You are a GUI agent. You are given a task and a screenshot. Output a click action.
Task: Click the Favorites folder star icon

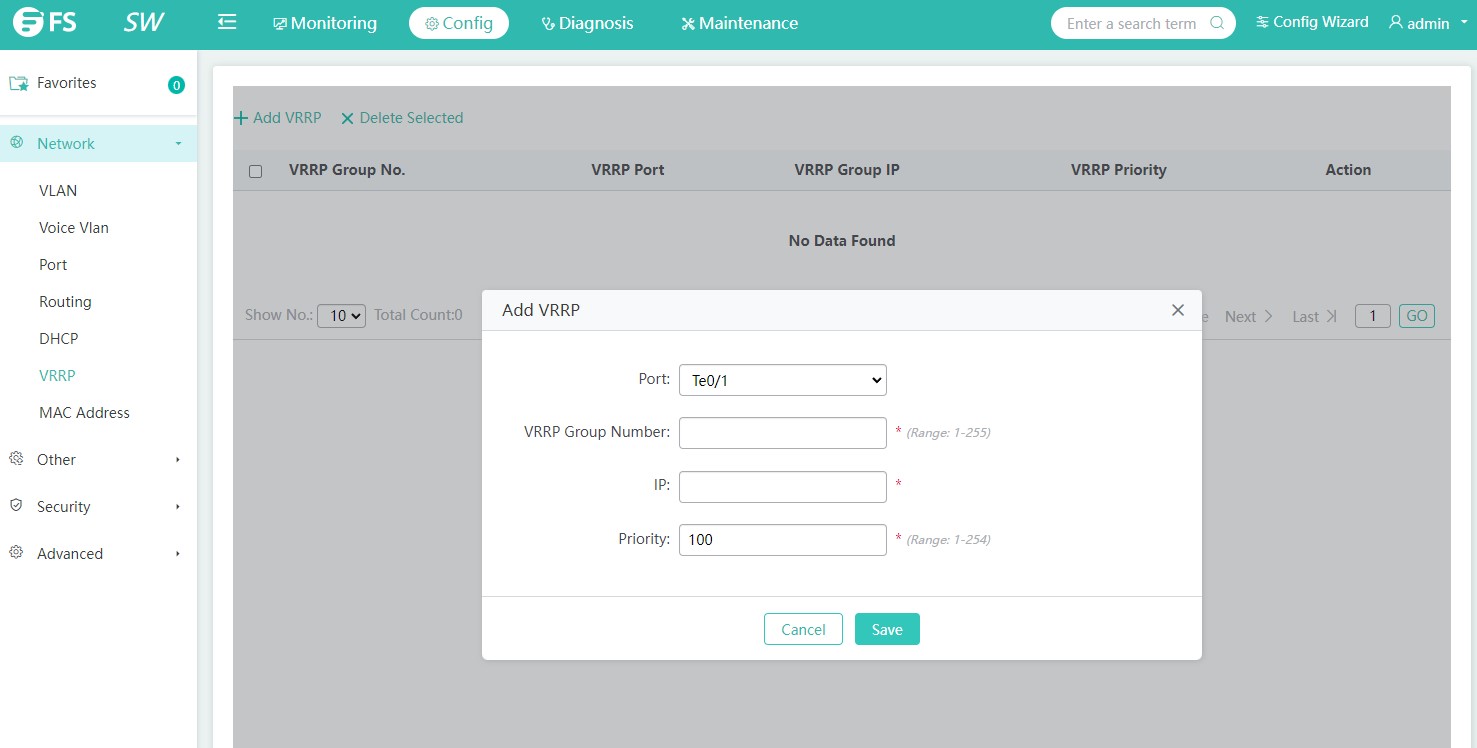(x=19, y=83)
